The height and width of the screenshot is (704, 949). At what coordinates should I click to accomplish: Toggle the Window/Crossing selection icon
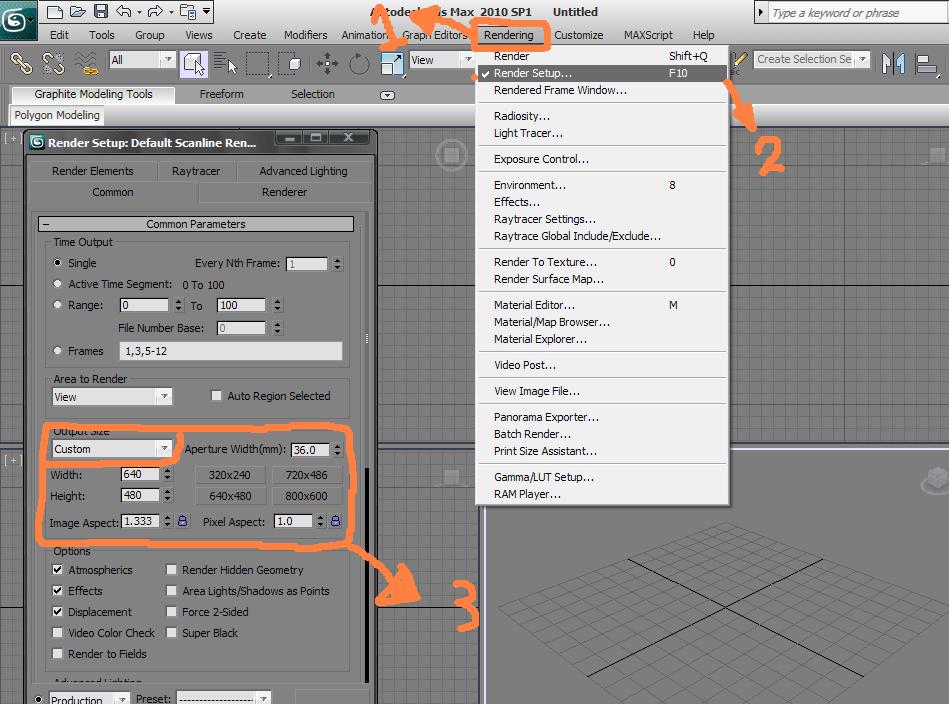click(x=291, y=63)
